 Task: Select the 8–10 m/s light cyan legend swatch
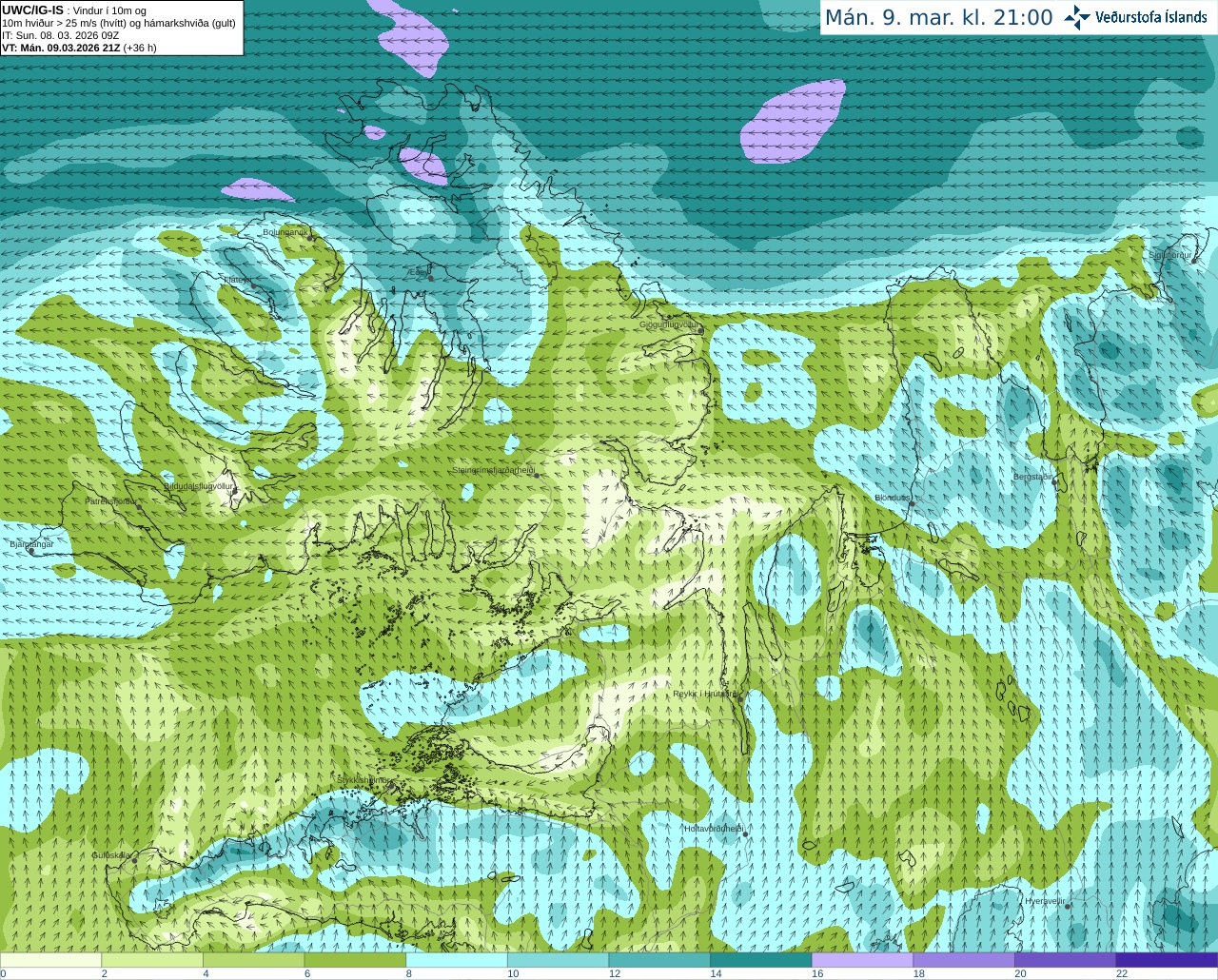(457, 960)
